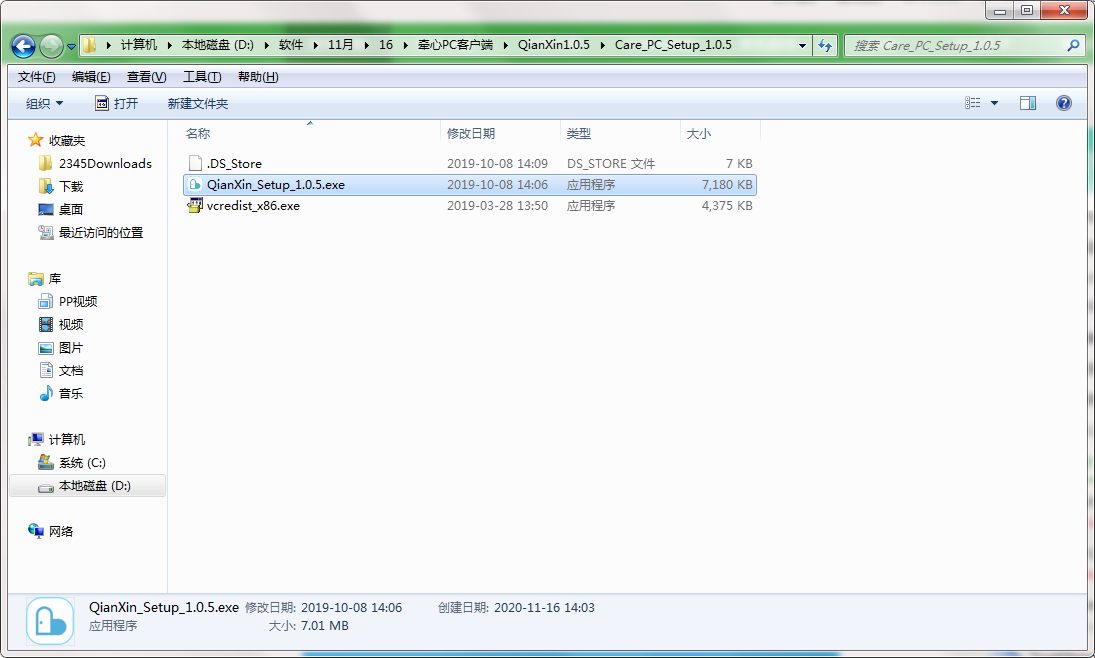This screenshot has width=1095, height=658.
Task: Click the 视频 filmstrip icon
Action: click(46, 324)
